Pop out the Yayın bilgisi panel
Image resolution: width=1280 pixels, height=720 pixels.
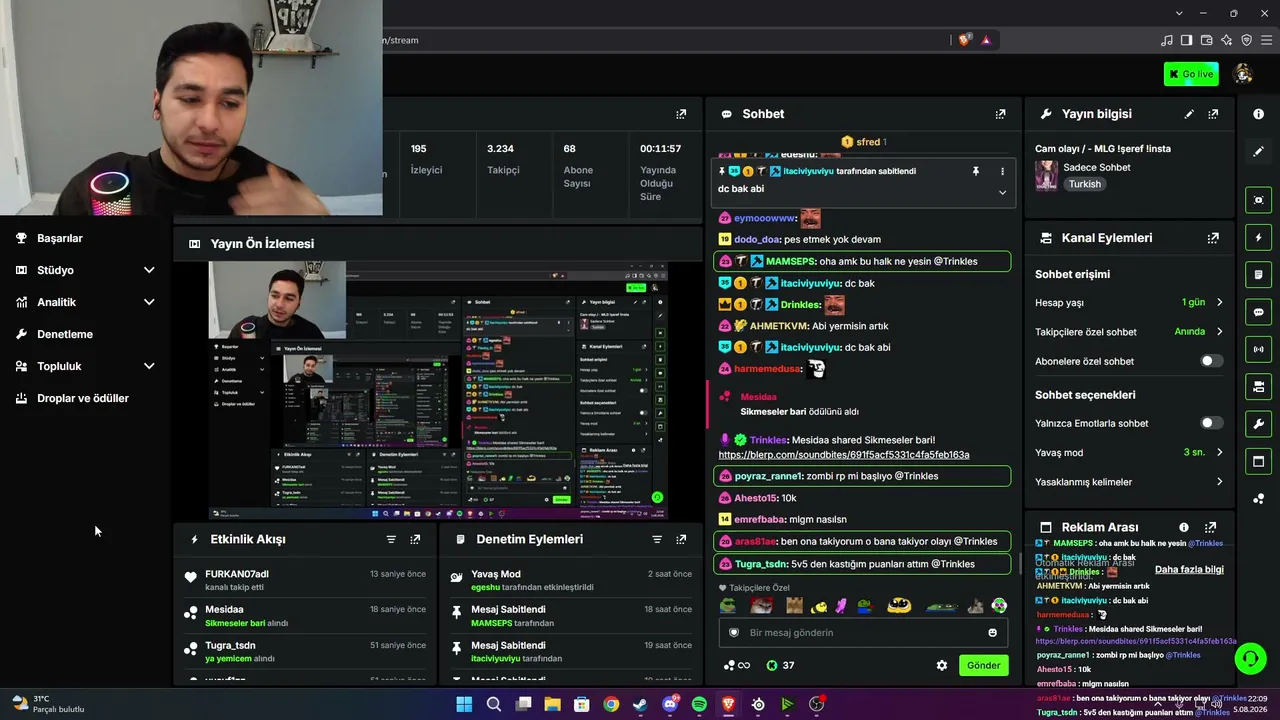(x=1213, y=114)
